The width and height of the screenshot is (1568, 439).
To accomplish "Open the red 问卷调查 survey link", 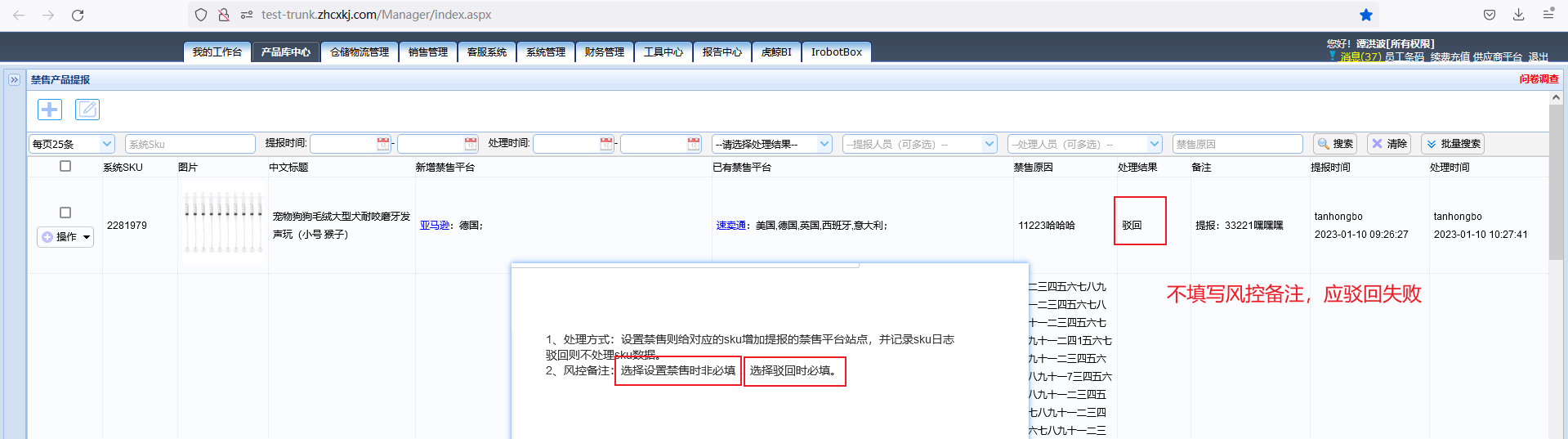I will coord(1539,79).
